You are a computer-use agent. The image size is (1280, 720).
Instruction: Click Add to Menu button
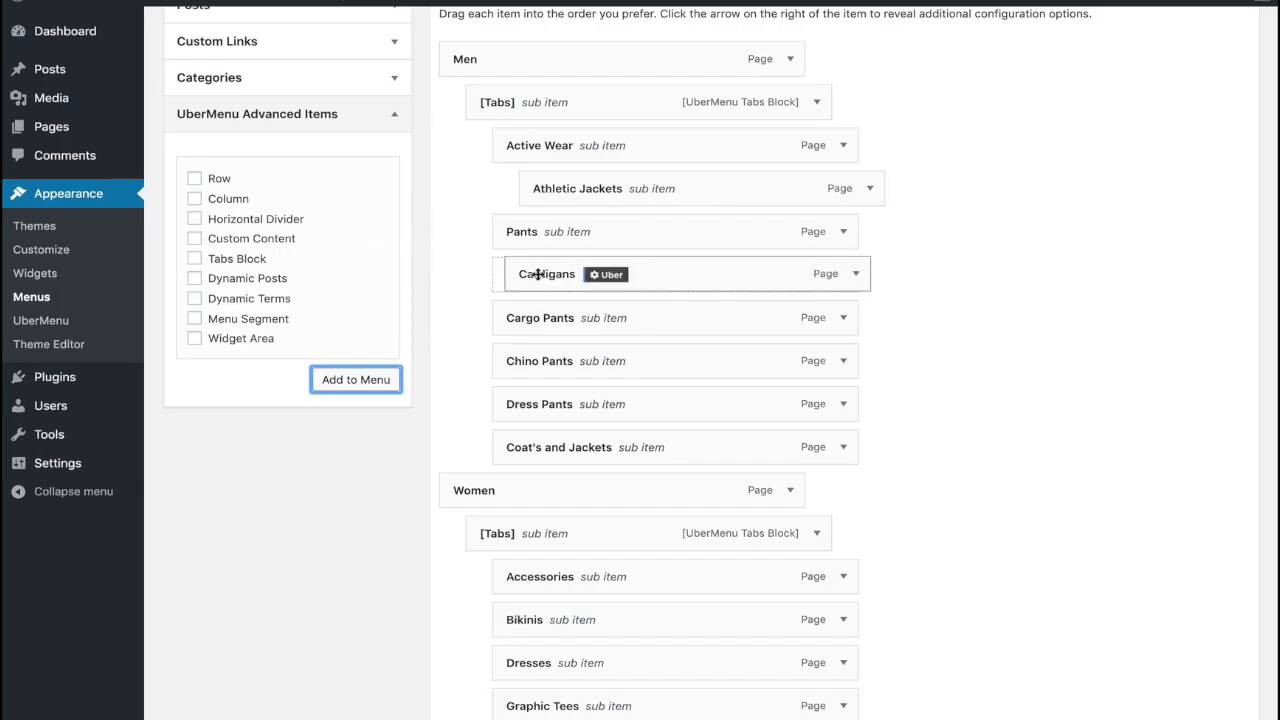click(x=356, y=380)
